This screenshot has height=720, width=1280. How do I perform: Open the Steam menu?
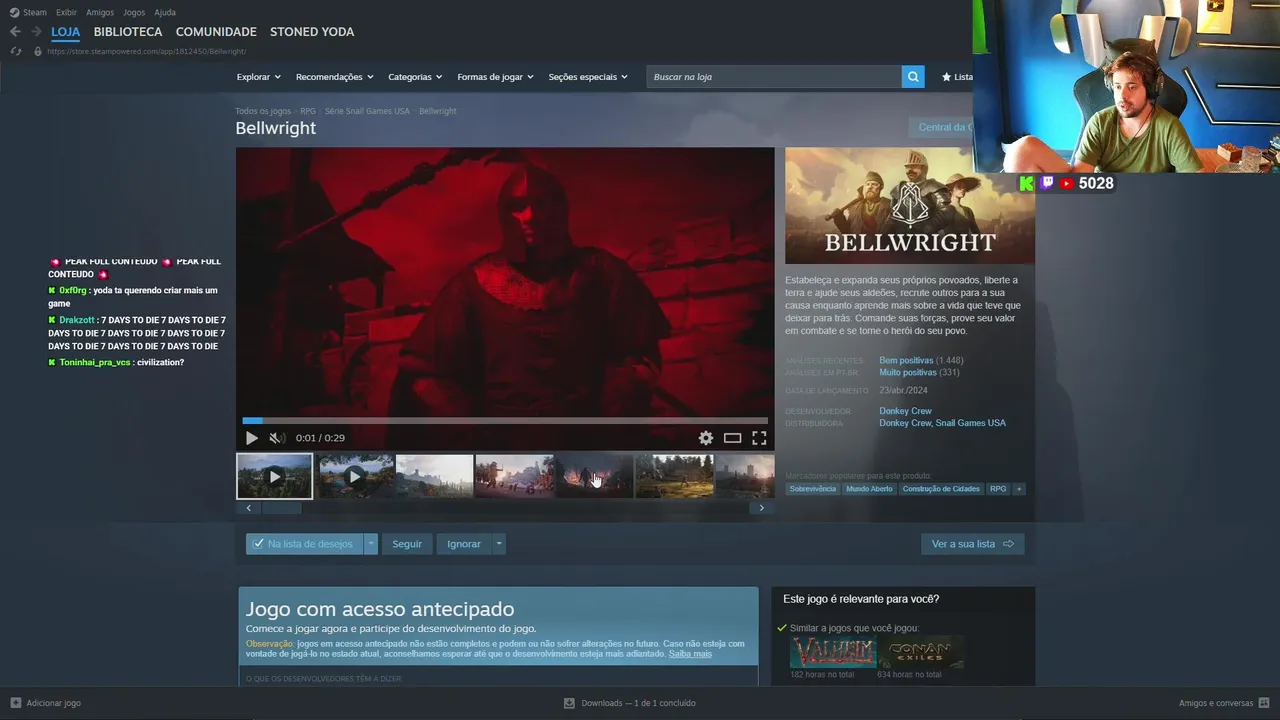coord(35,12)
